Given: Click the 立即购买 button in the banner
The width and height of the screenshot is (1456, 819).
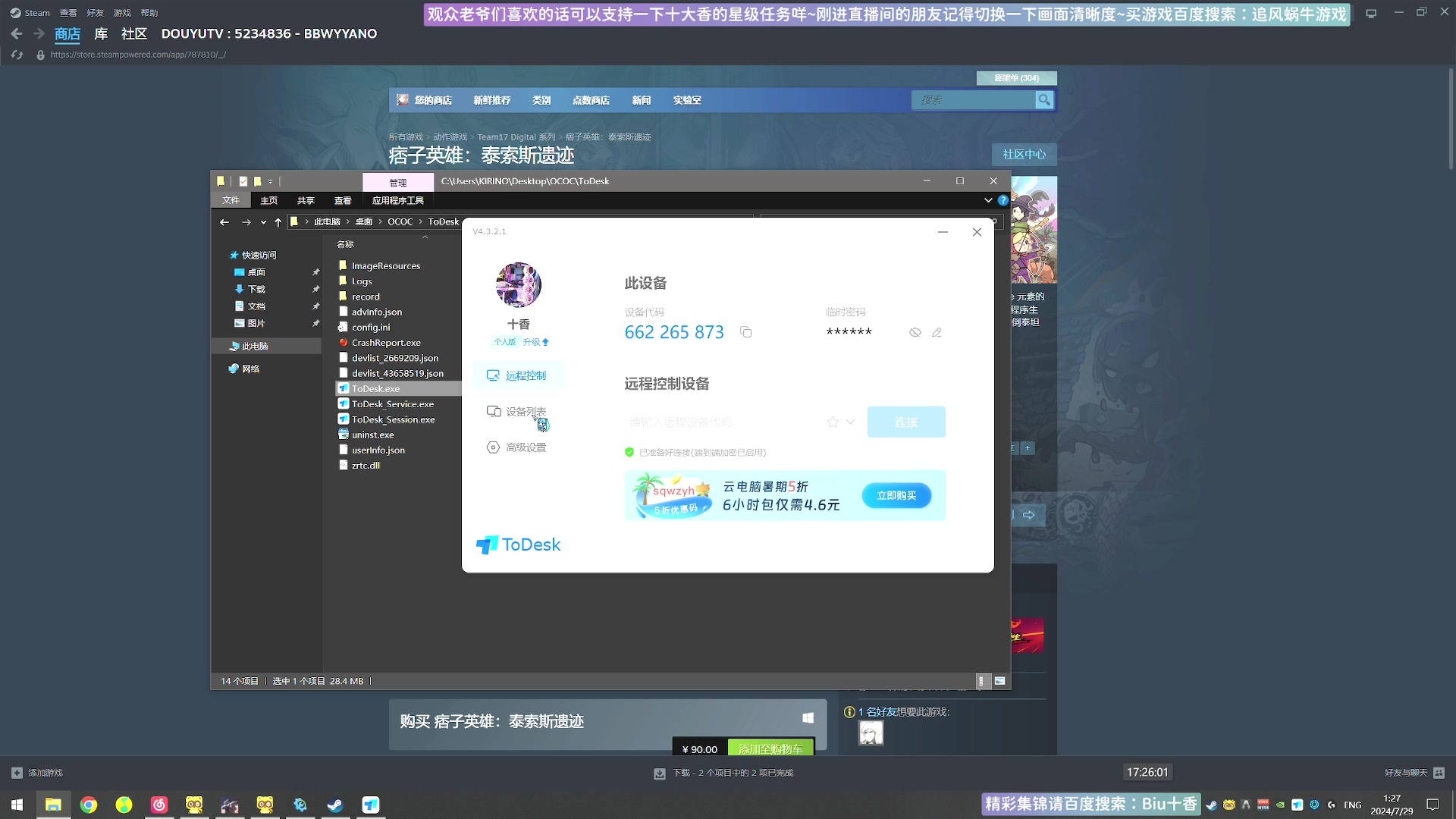Looking at the screenshot, I should 896,495.
